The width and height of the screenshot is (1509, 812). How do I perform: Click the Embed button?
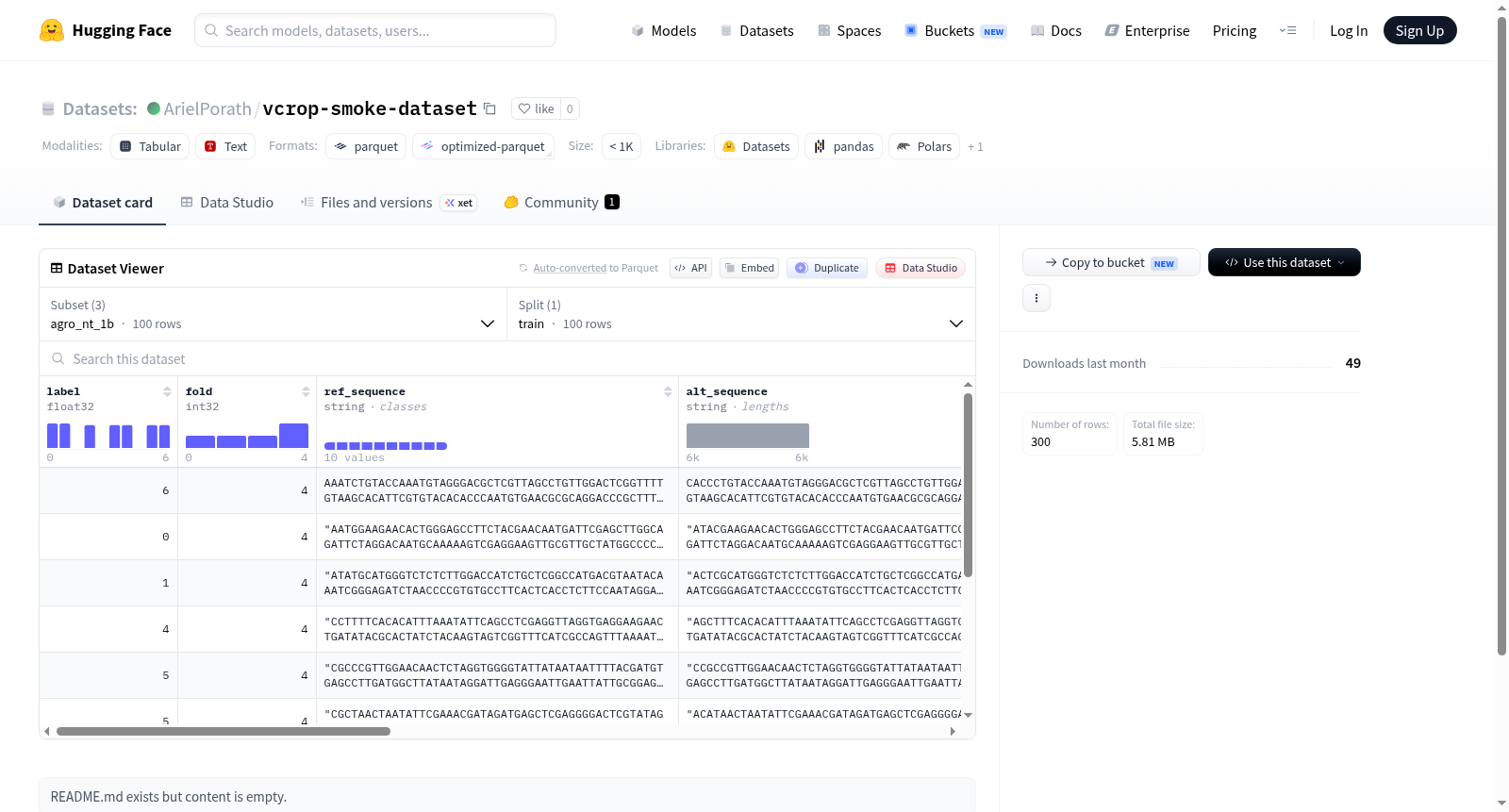tap(750, 268)
